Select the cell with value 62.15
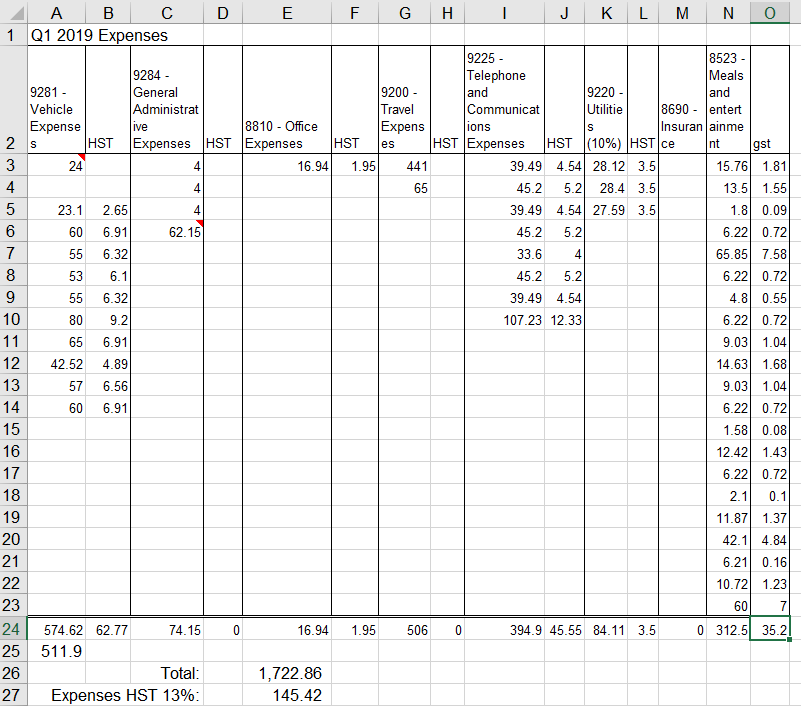The width and height of the screenshot is (802, 708). (x=167, y=232)
